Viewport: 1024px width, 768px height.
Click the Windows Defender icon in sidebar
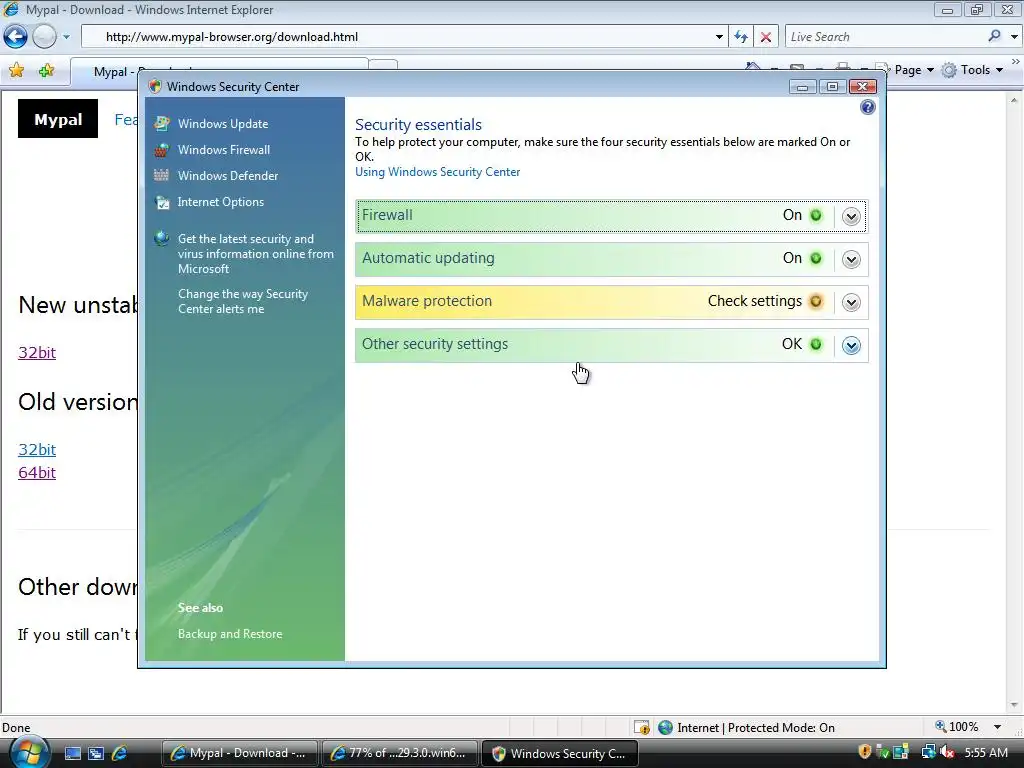(x=161, y=175)
